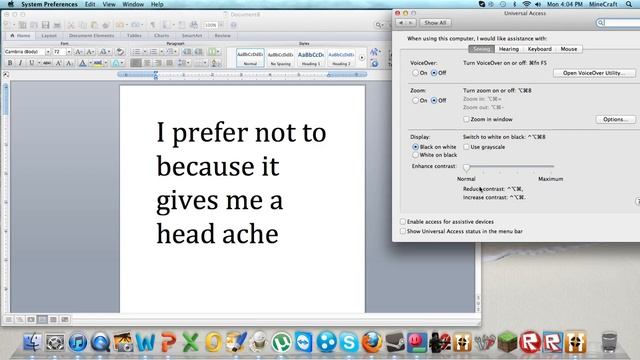Open Zoom Options button
The height and width of the screenshot is (360, 640).
615,120
